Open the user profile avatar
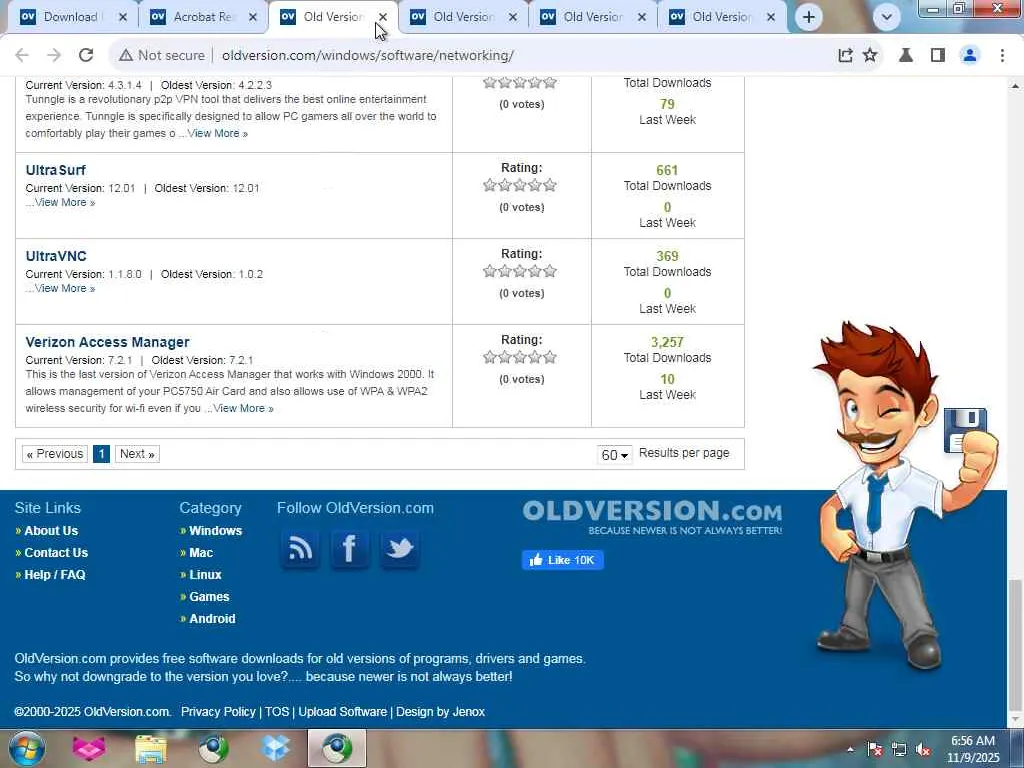The image size is (1024, 768). tap(970, 56)
